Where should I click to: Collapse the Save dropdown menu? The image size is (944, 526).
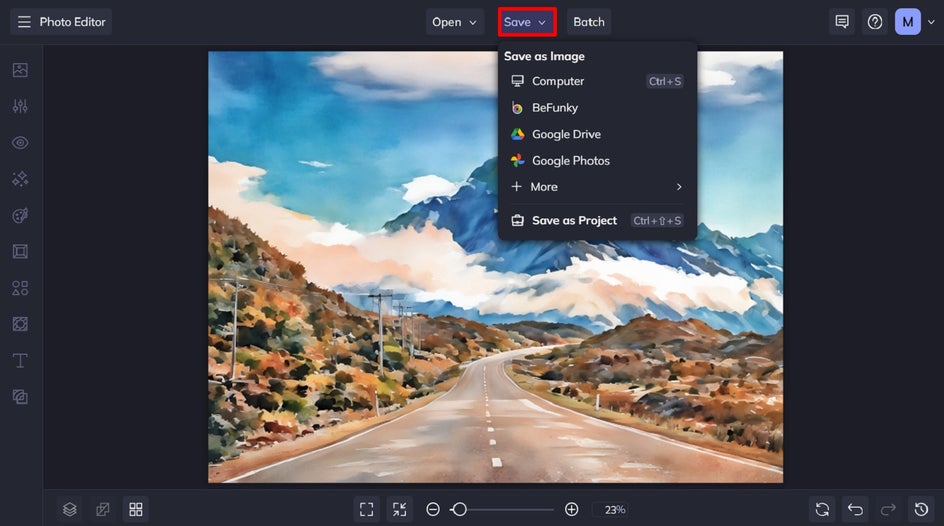527,22
